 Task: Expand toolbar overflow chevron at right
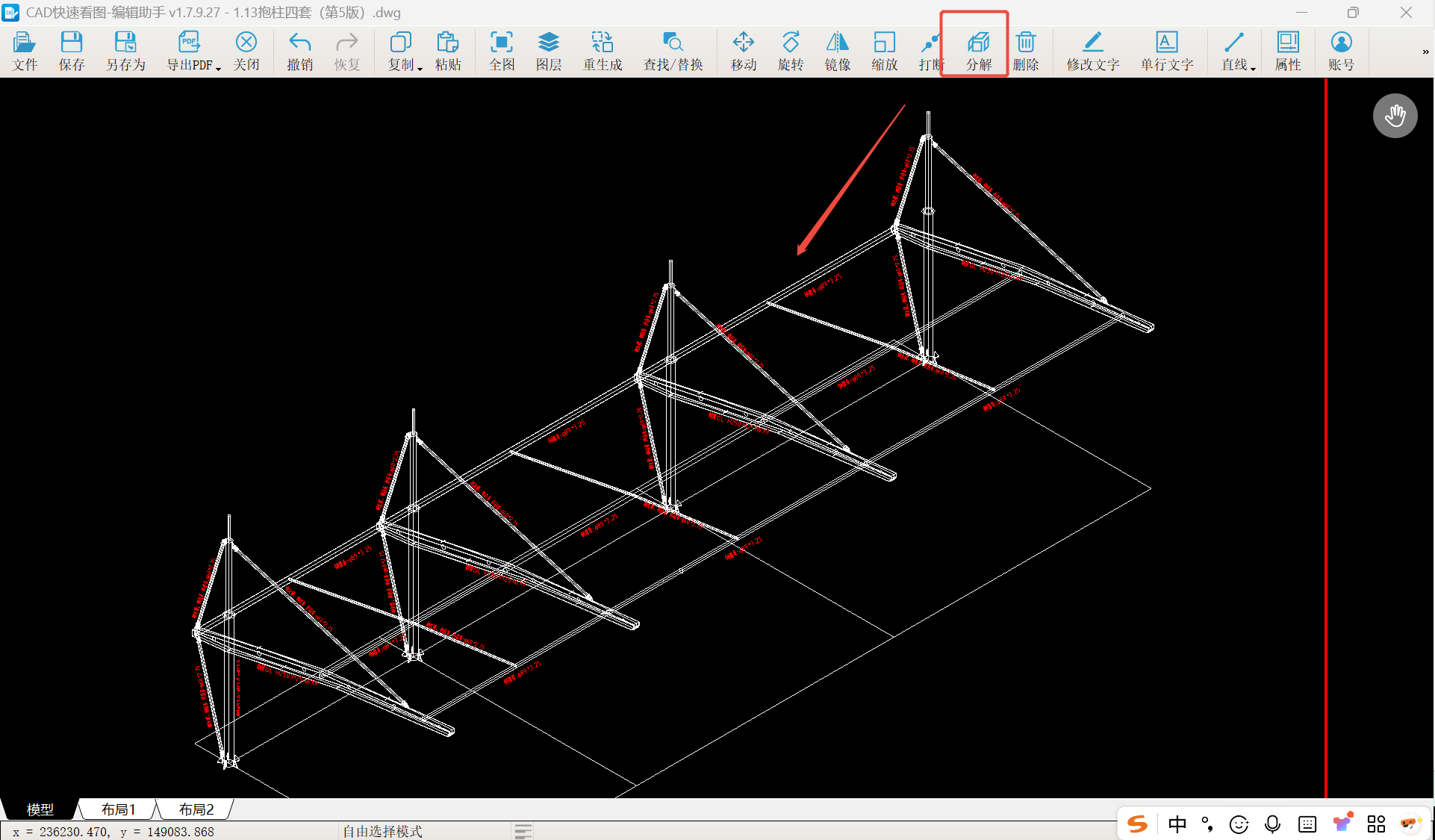(1425, 52)
